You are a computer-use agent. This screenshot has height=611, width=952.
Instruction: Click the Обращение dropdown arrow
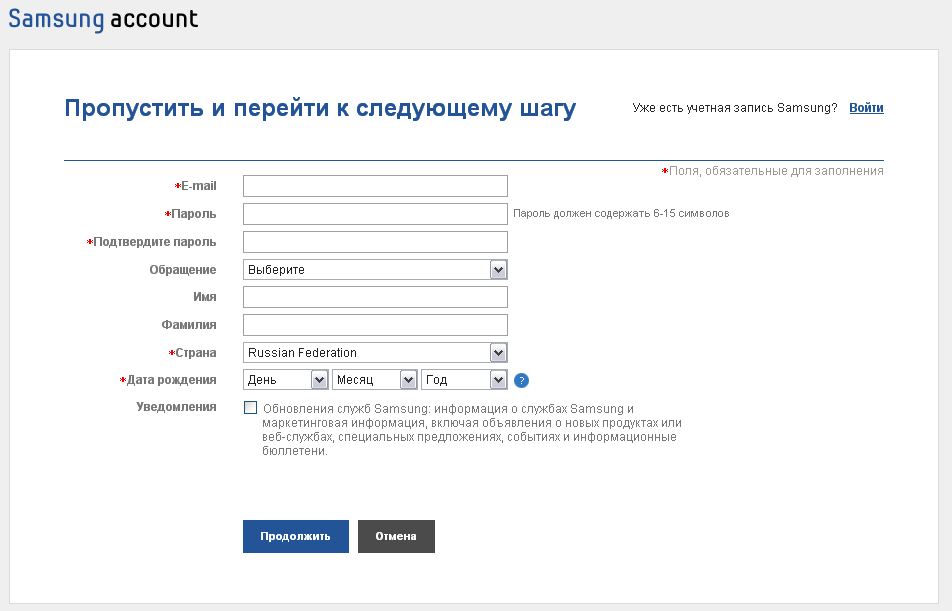498,270
